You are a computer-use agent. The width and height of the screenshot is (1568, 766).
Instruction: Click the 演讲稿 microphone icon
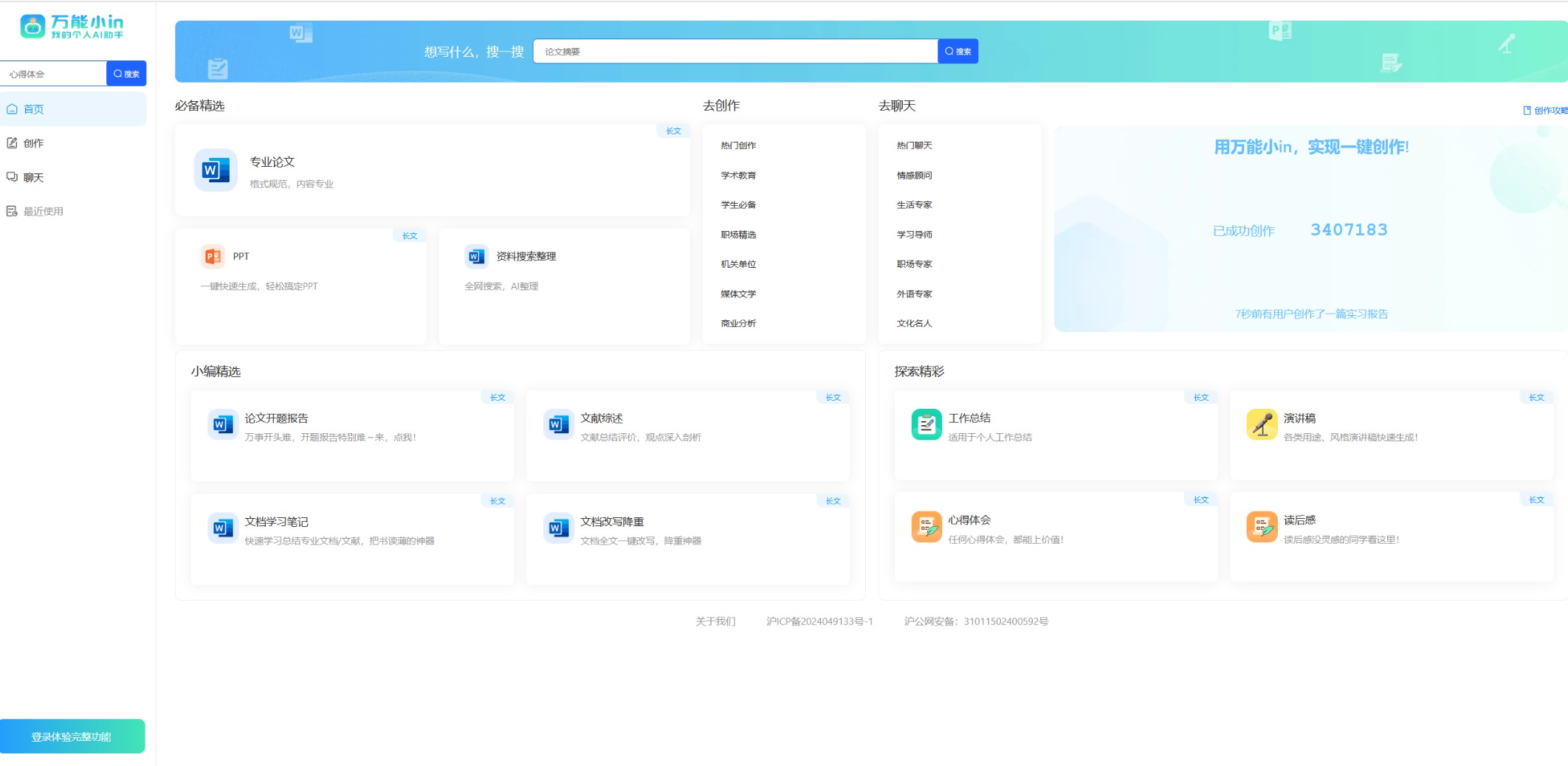1261,424
